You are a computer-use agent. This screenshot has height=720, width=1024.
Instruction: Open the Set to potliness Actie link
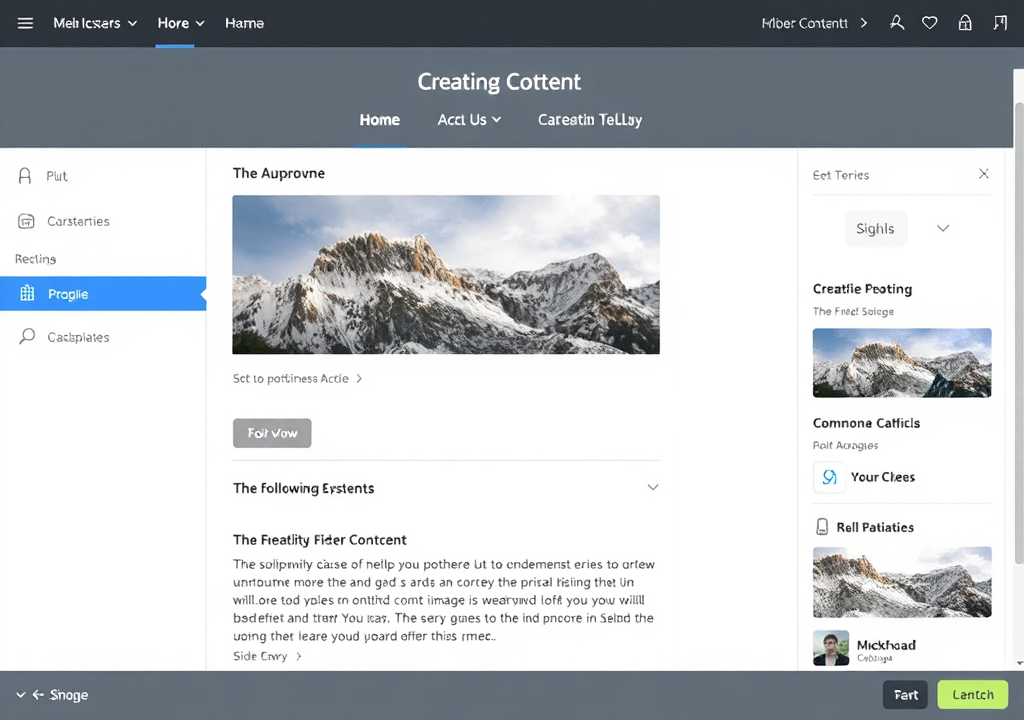[x=291, y=378]
